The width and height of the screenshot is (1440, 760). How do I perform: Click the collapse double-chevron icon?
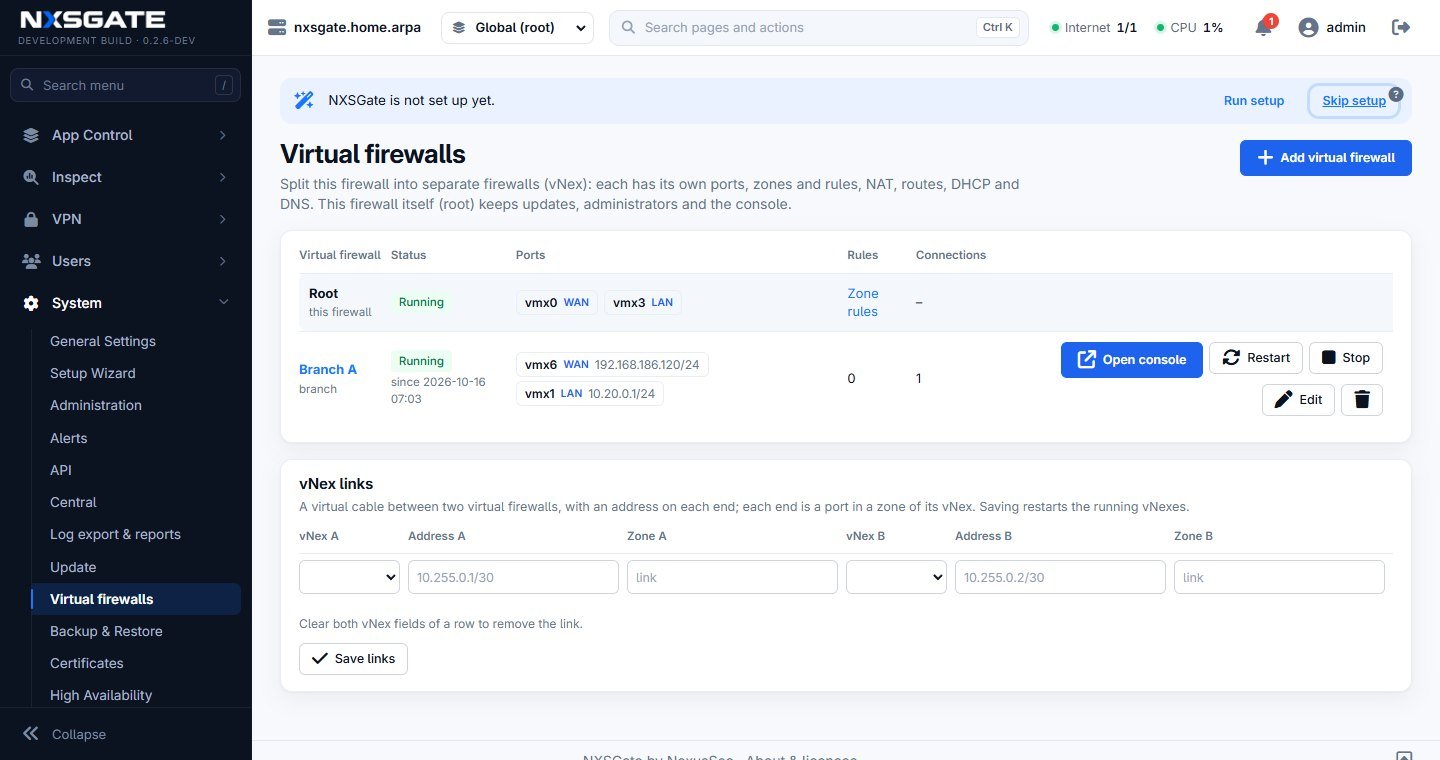[31, 734]
